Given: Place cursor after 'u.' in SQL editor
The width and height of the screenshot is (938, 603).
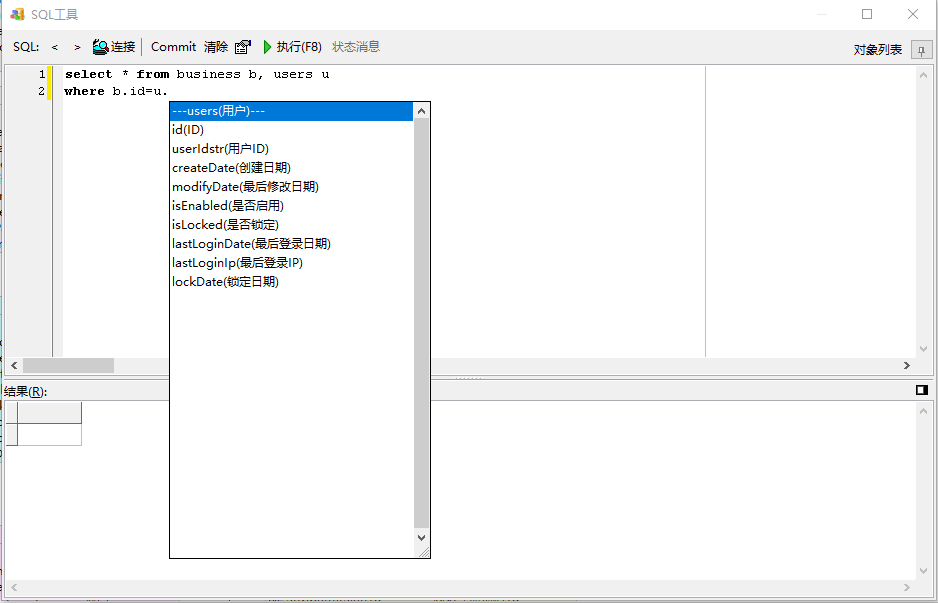Looking at the screenshot, I should 169,92.
